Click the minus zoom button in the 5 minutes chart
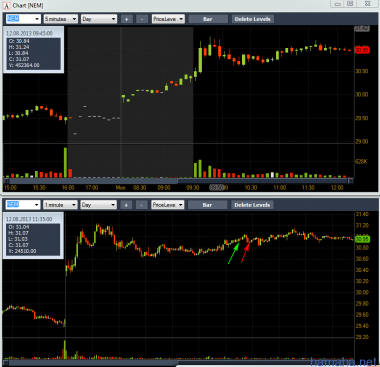The height and width of the screenshot is (367, 380). [x=142, y=19]
